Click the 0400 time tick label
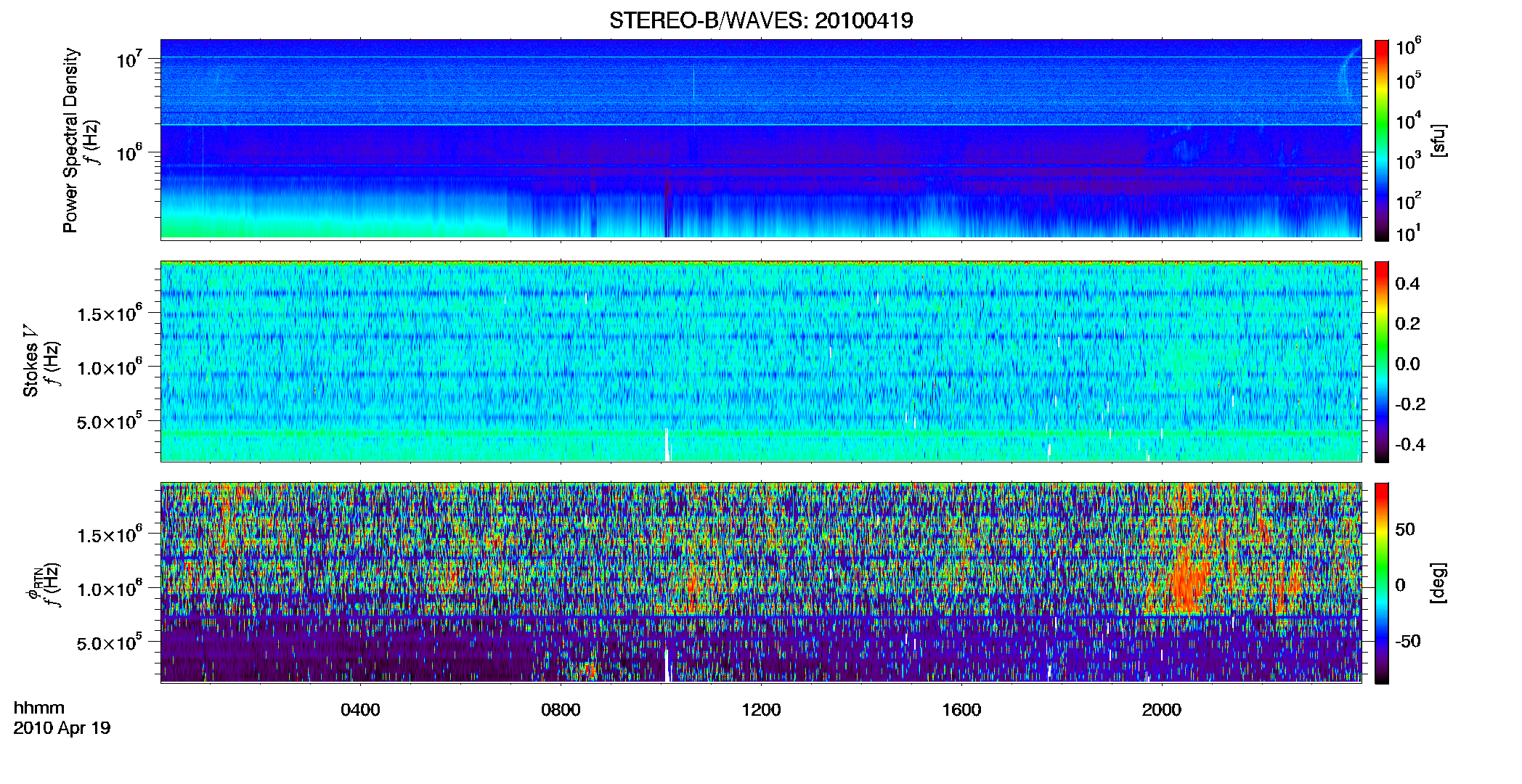Viewport: 1522px width, 784px height. (360, 710)
